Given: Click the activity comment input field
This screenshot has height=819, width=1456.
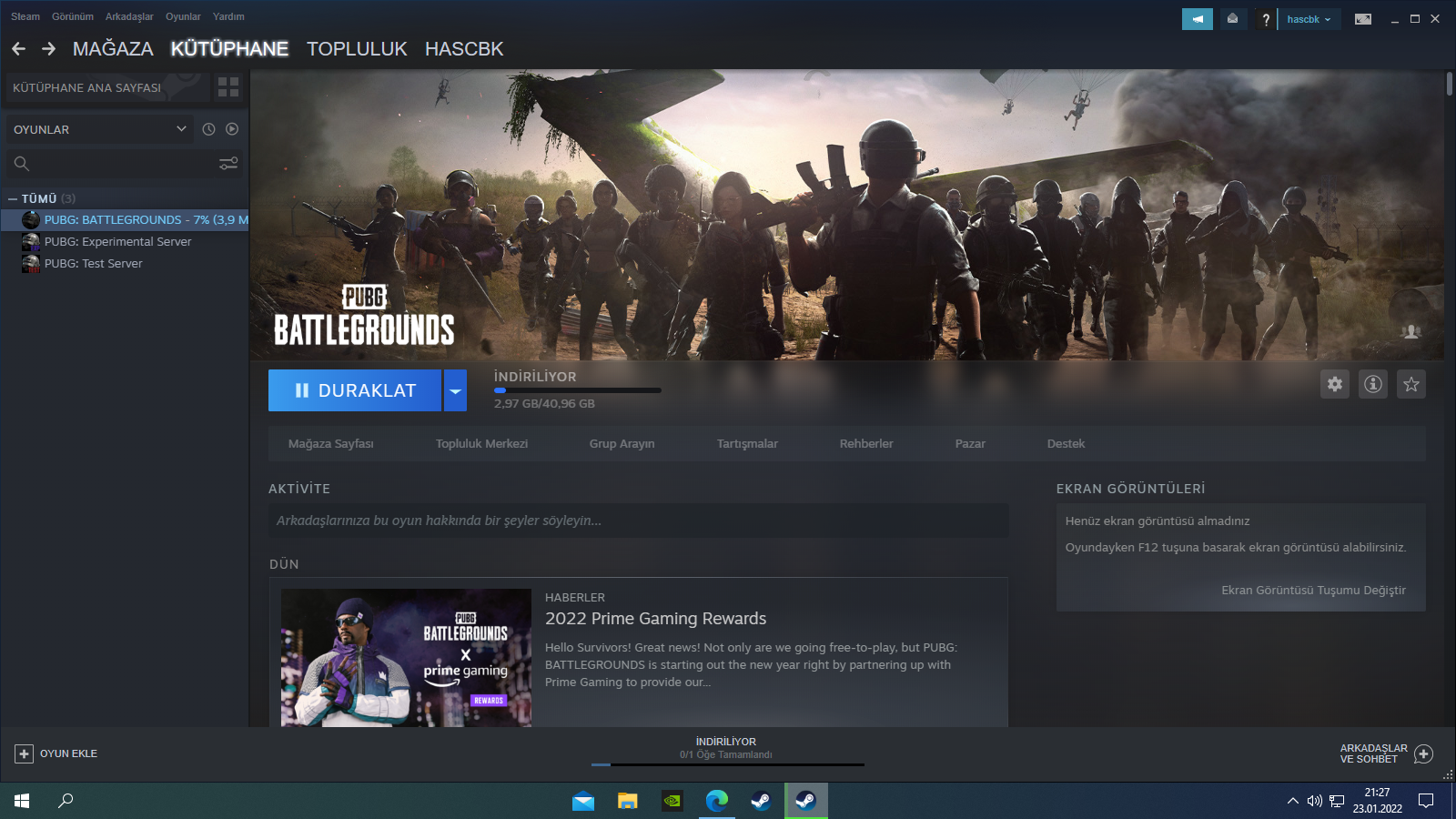Looking at the screenshot, I should tap(639, 521).
